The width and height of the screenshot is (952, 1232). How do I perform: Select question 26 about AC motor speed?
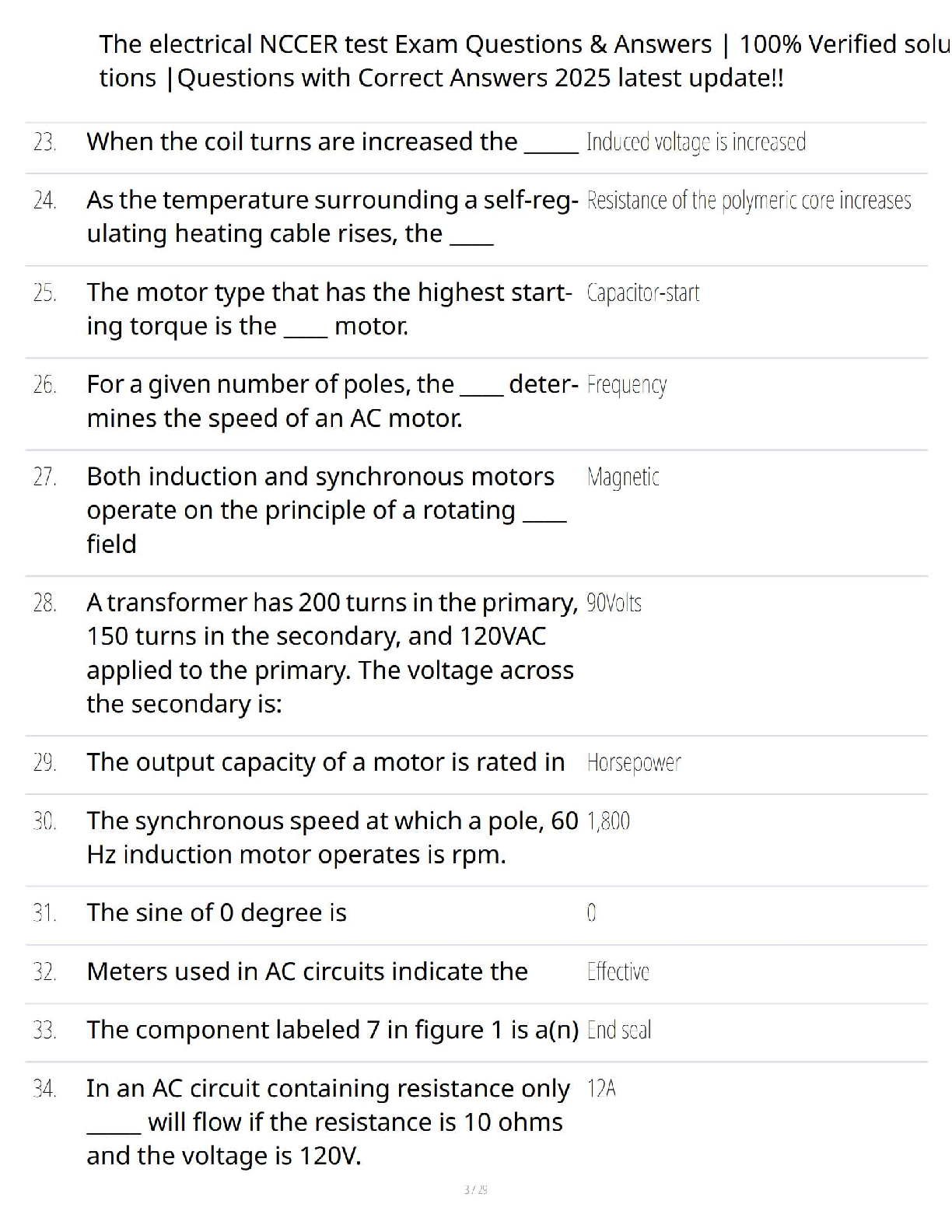click(x=331, y=401)
